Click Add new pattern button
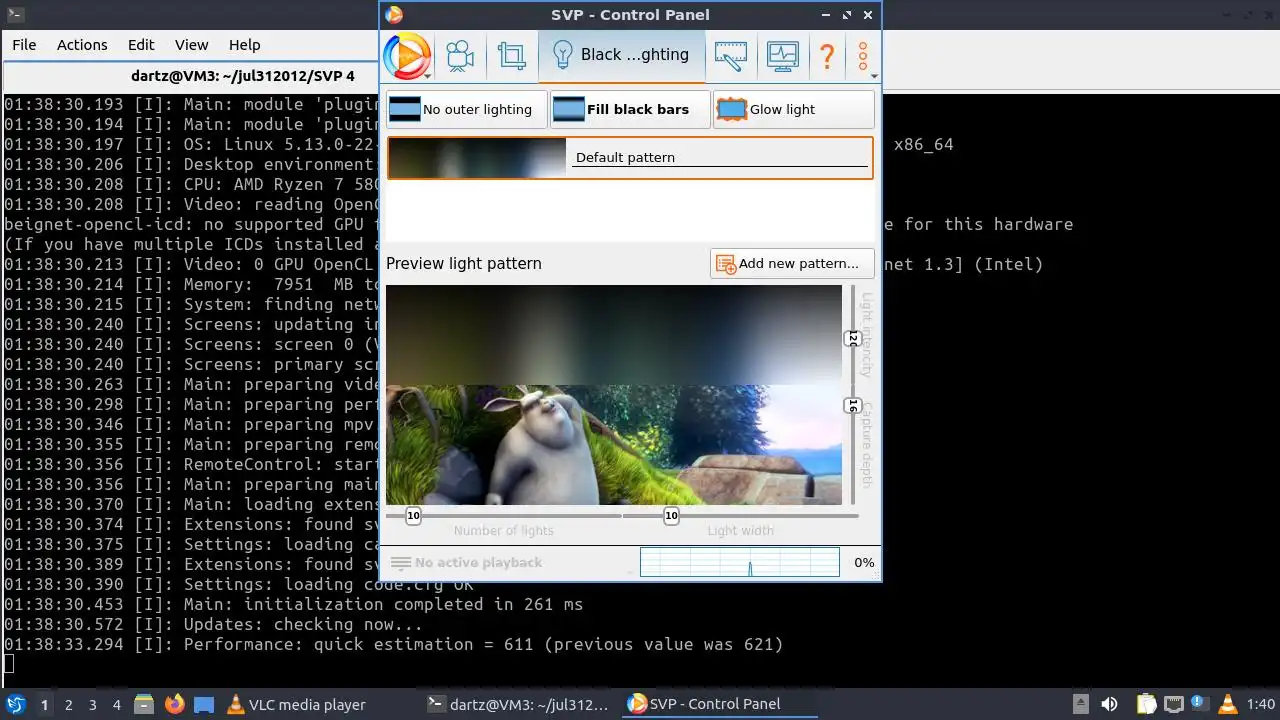Image resolution: width=1280 pixels, height=720 pixels. coord(792,264)
